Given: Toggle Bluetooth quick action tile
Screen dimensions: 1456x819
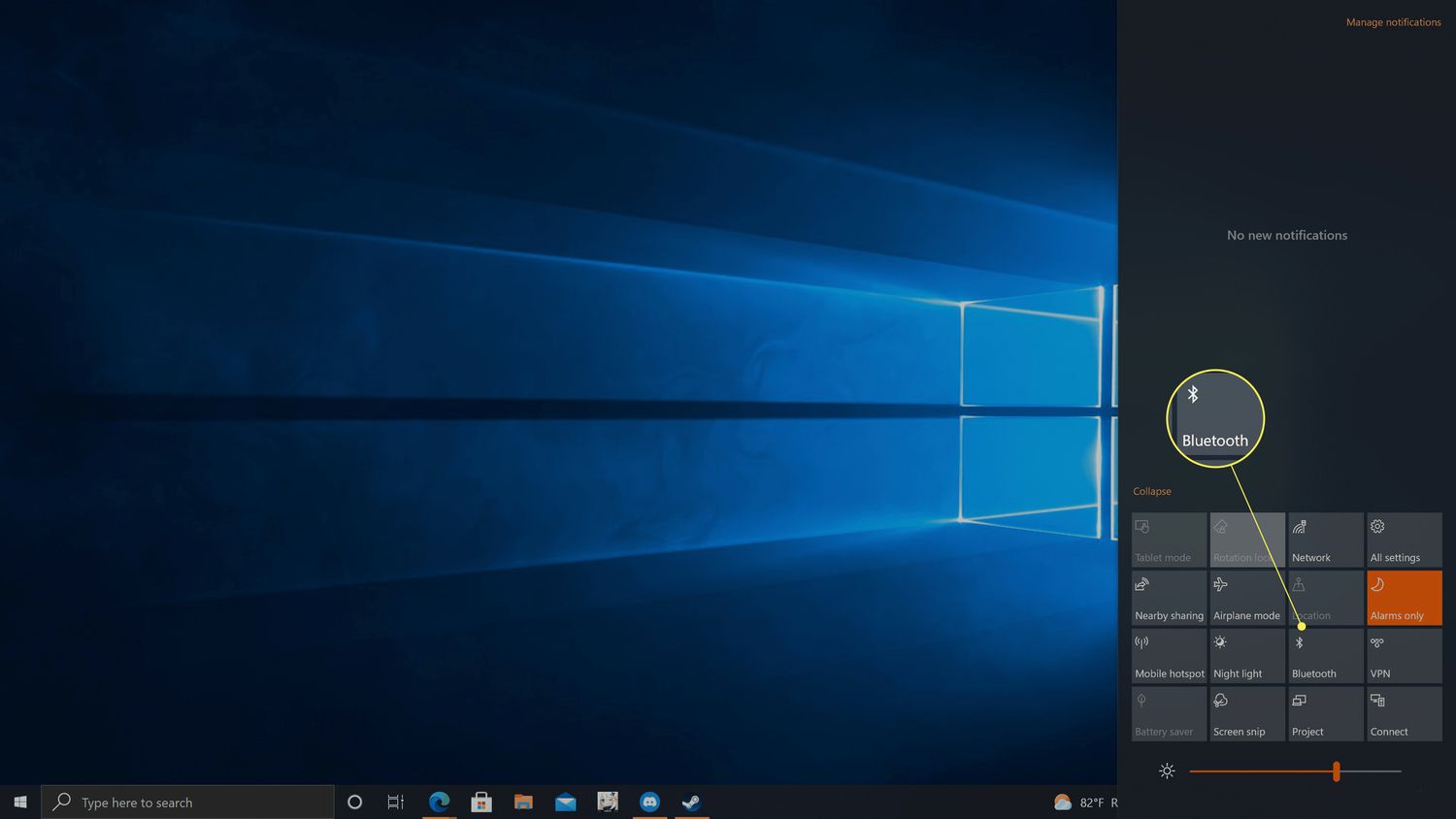Looking at the screenshot, I should tap(1325, 657).
